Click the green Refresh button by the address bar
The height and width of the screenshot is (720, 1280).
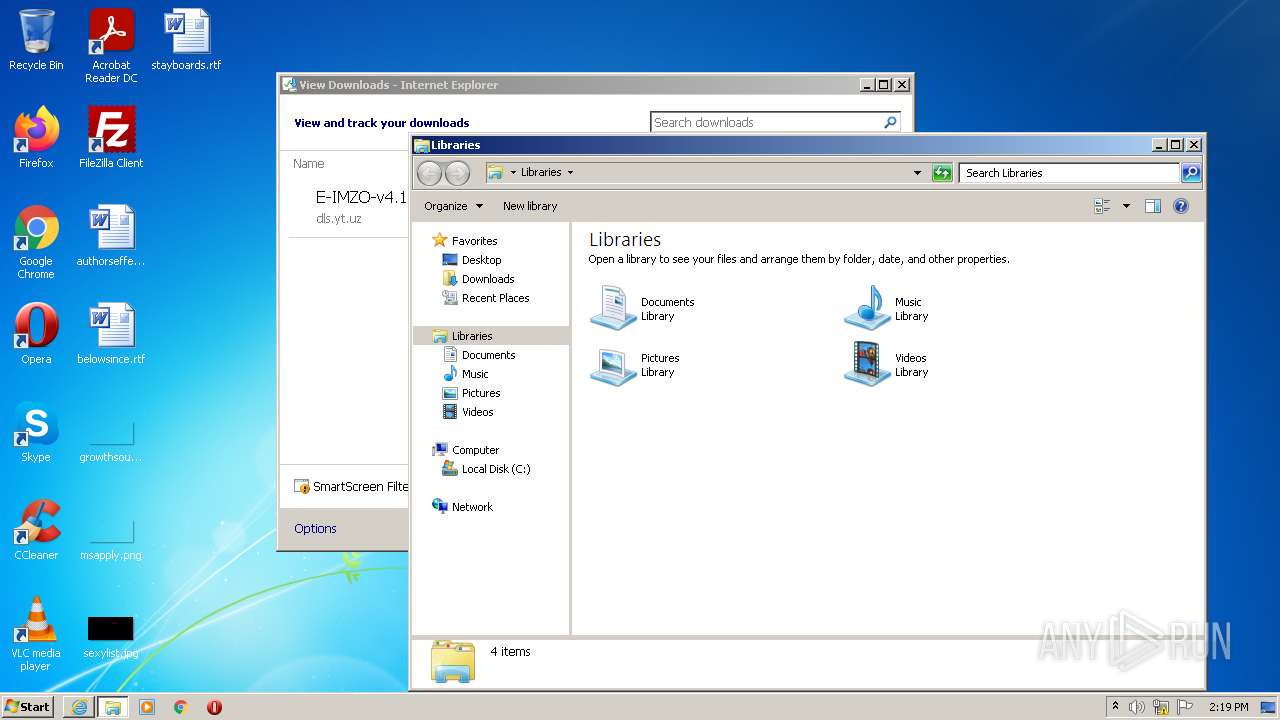click(x=942, y=173)
